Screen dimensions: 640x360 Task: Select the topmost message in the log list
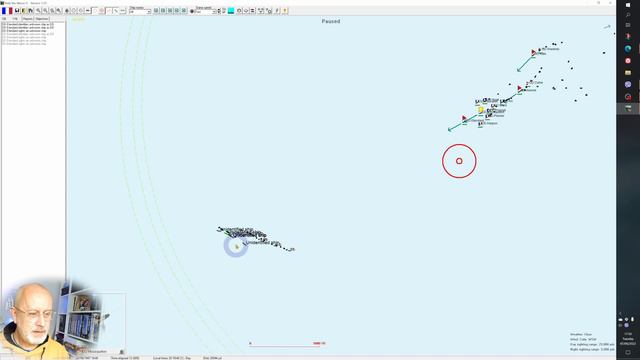tap(28, 25)
